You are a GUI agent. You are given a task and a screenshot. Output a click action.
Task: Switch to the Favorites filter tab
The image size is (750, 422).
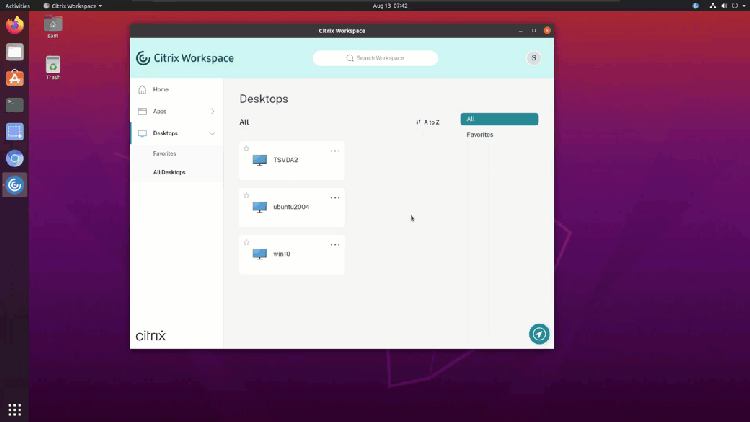tap(480, 135)
